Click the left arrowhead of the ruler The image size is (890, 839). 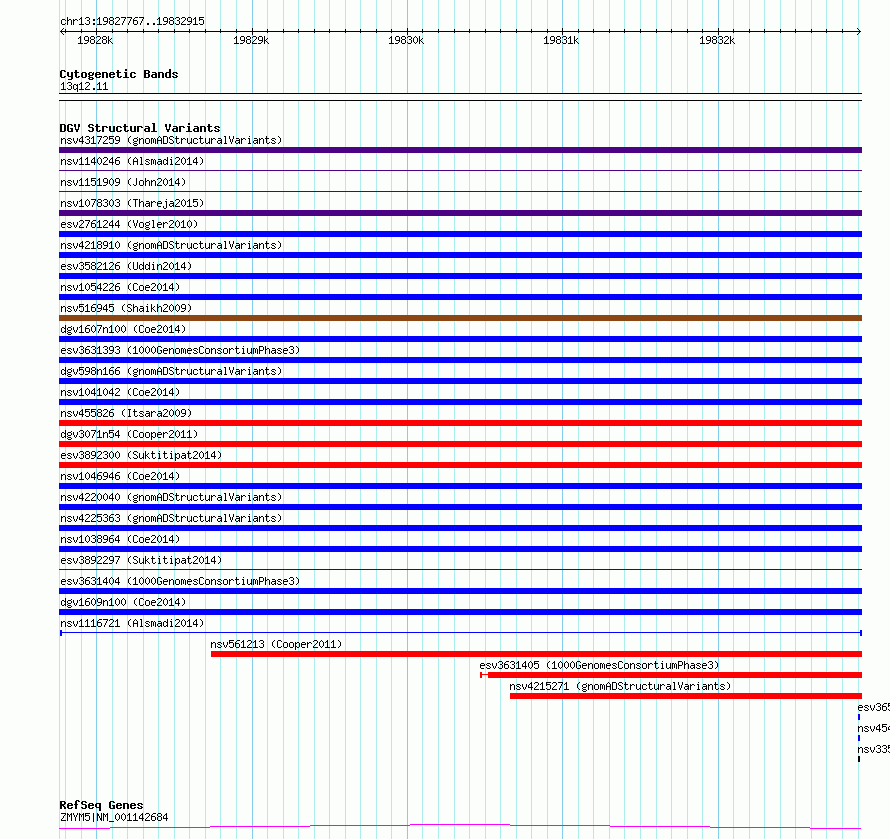(x=62, y=31)
